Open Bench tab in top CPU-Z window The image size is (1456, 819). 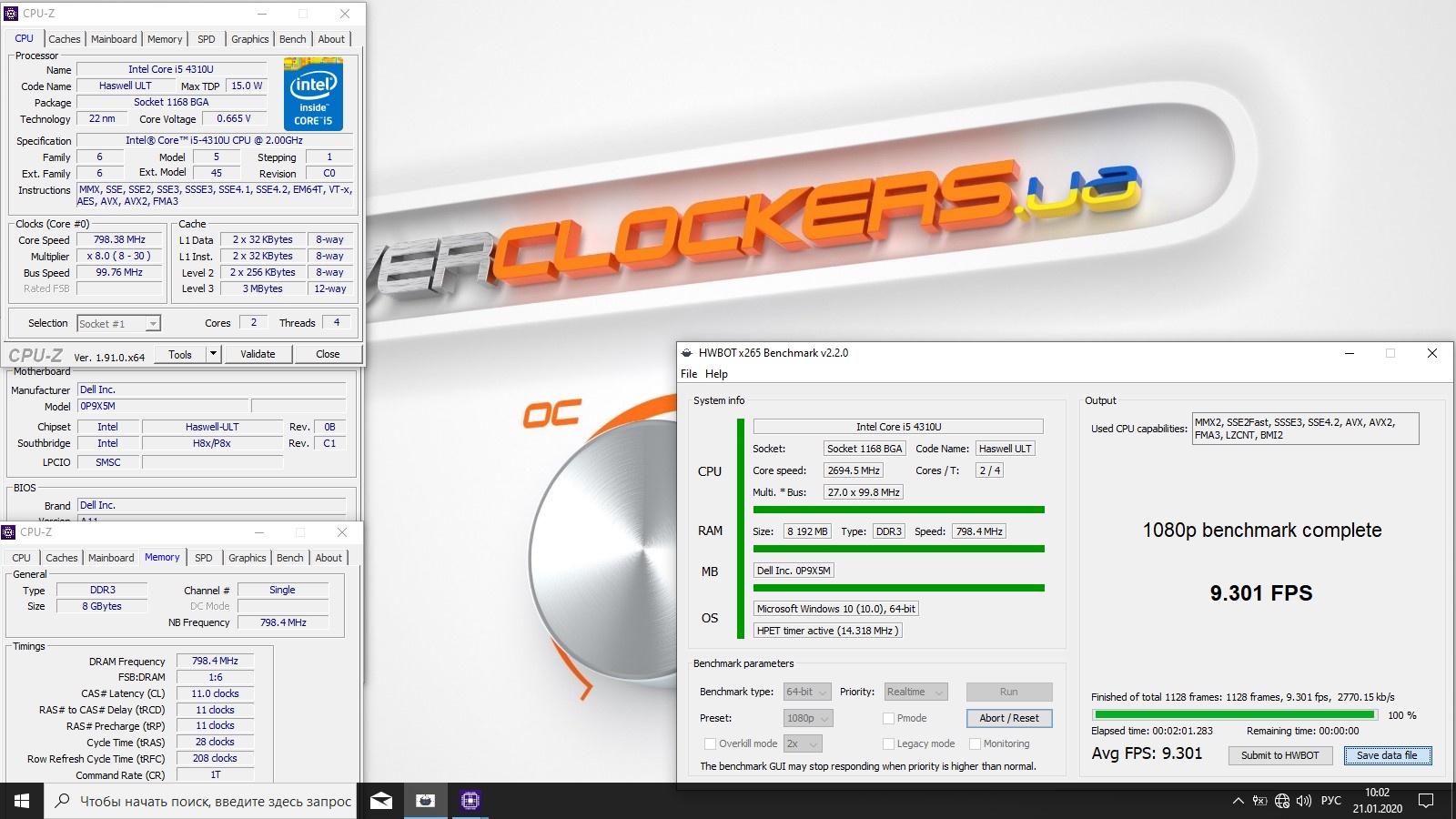(292, 39)
